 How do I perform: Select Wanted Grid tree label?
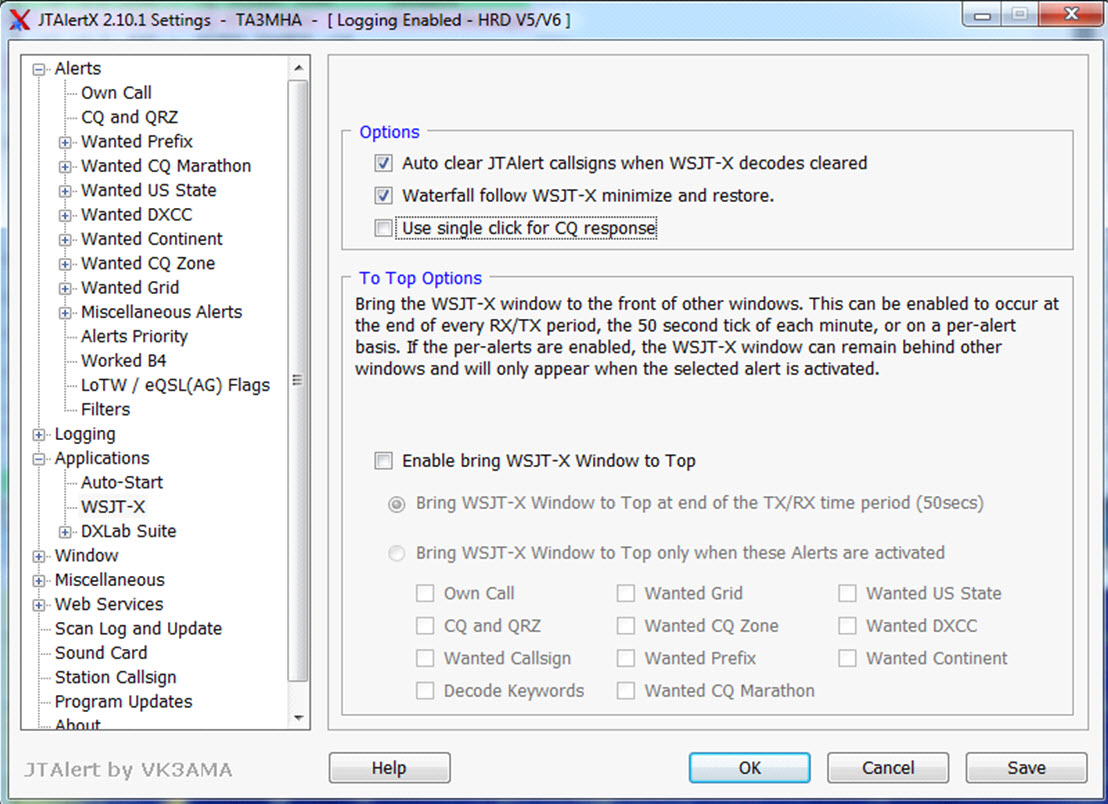tap(130, 288)
